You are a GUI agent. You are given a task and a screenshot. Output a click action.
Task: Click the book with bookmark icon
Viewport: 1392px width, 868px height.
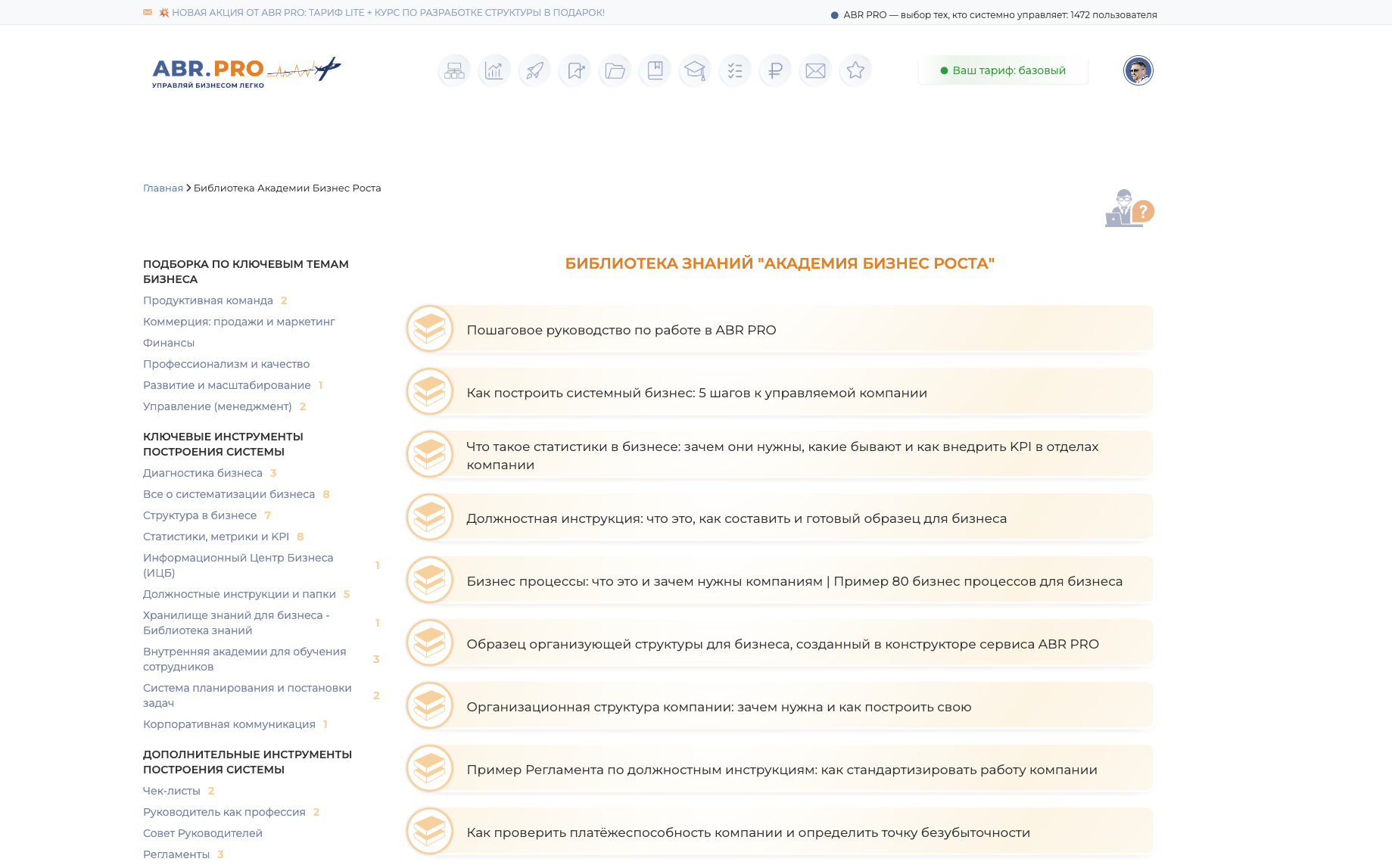(655, 70)
